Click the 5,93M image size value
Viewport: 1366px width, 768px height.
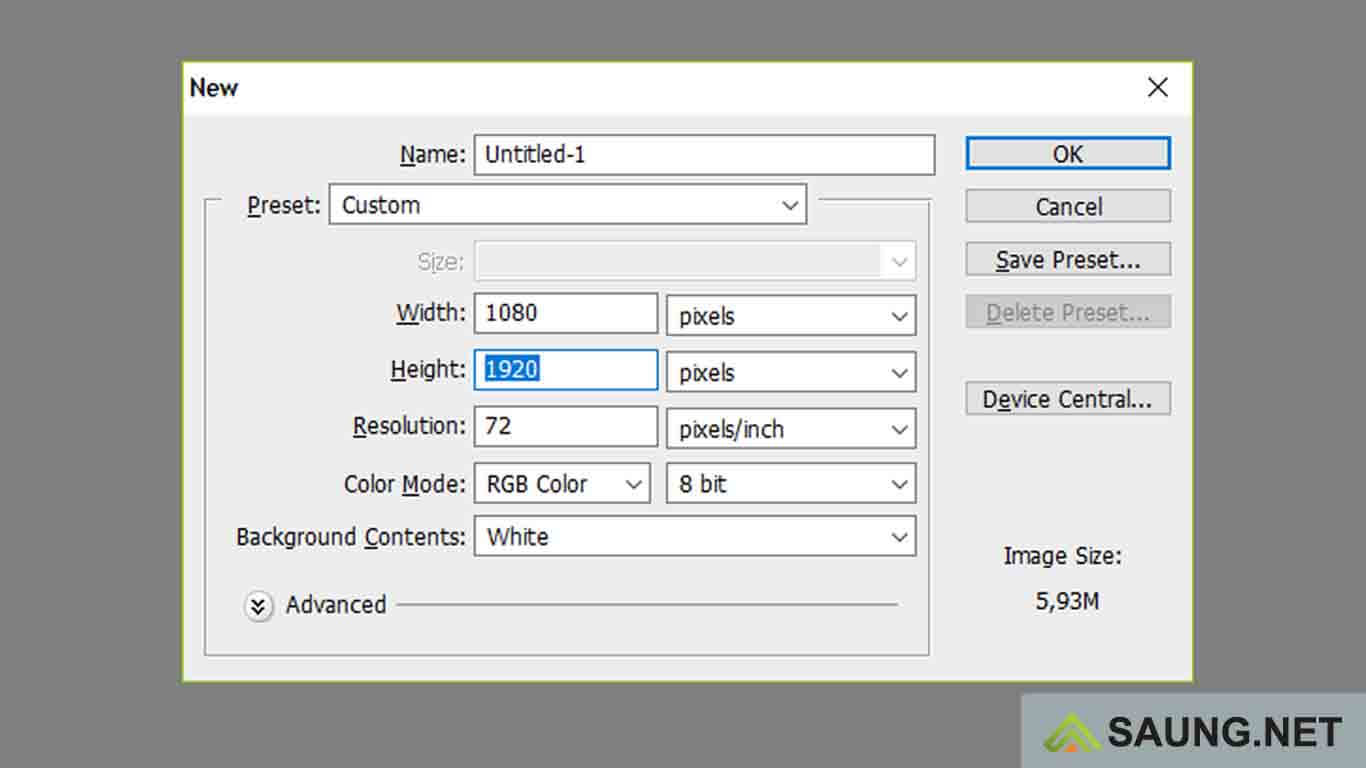point(1067,601)
